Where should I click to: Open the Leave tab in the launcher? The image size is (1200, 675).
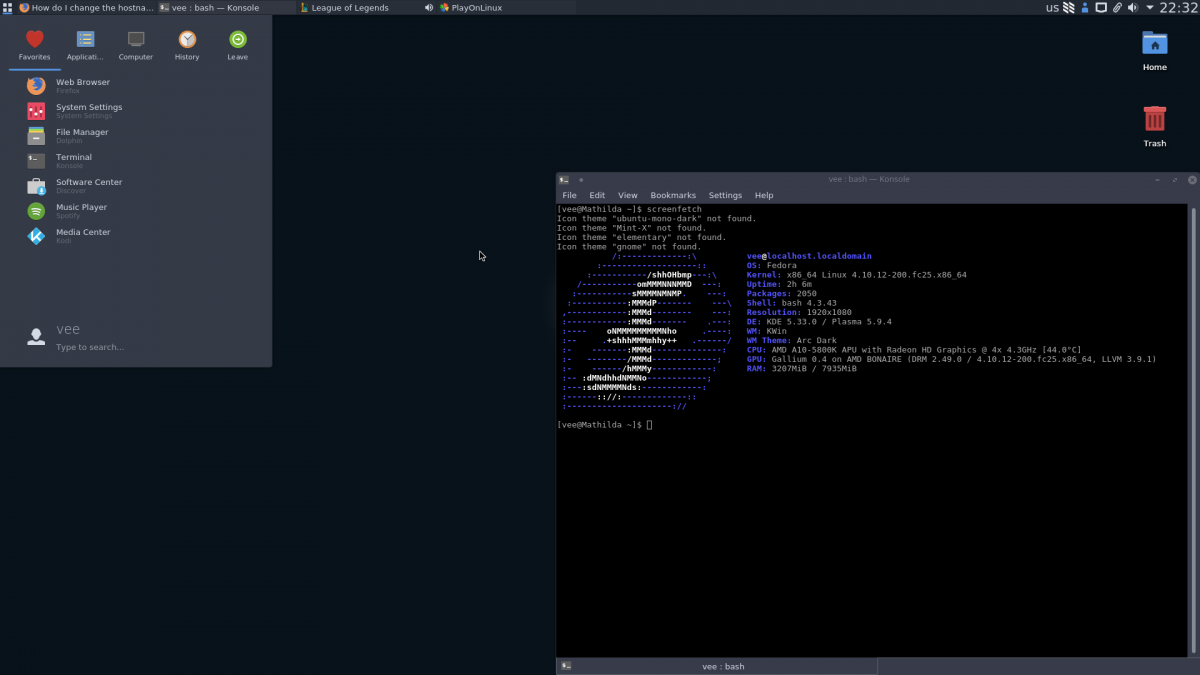[237, 45]
